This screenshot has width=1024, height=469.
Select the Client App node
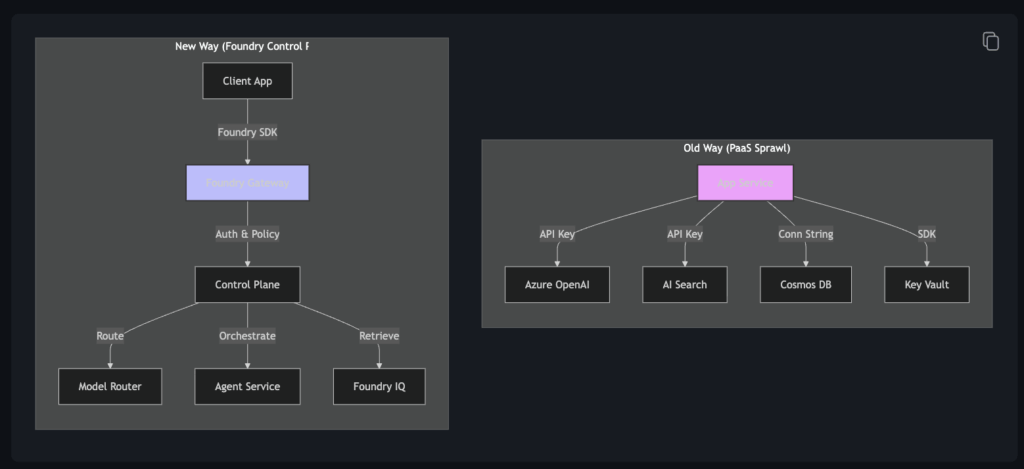coord(247,81)
